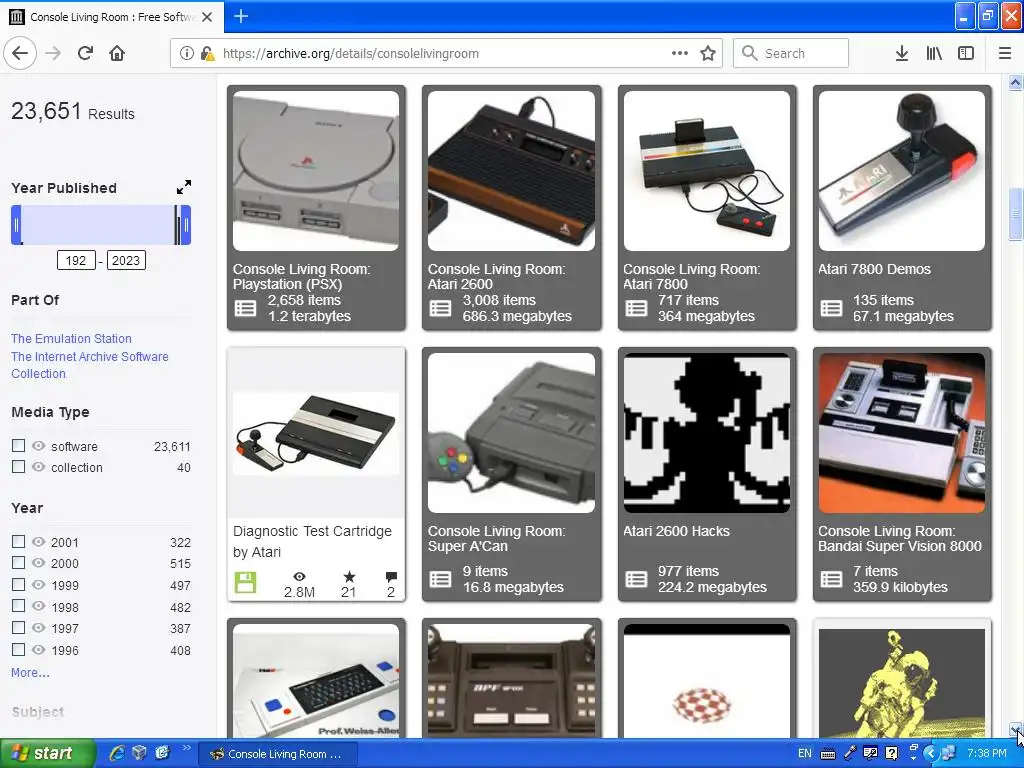1024x768 pixels.
Task: Click the insecure padlock warning icon
Action: 208,54
